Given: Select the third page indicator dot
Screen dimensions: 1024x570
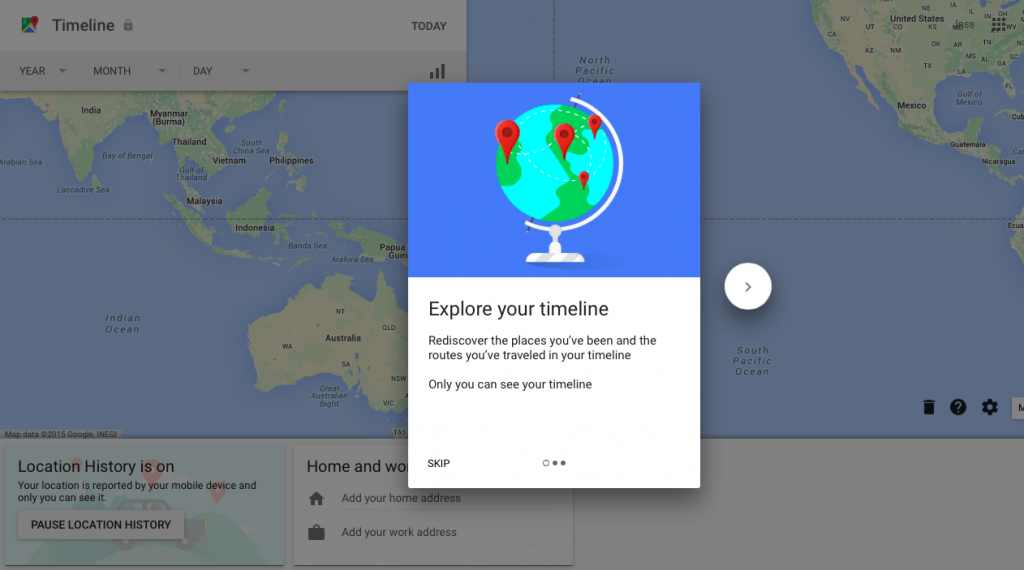Looking at the screenshot, I should (563, 463).
